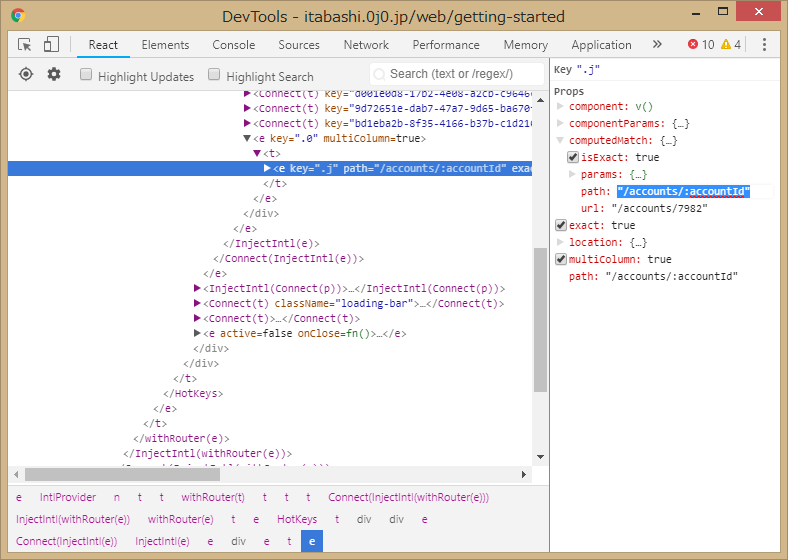Select IntlProvider in the breadcrumb trail
Screen dimensions: 788x560
pyautogui.click(x=65, y=497)
